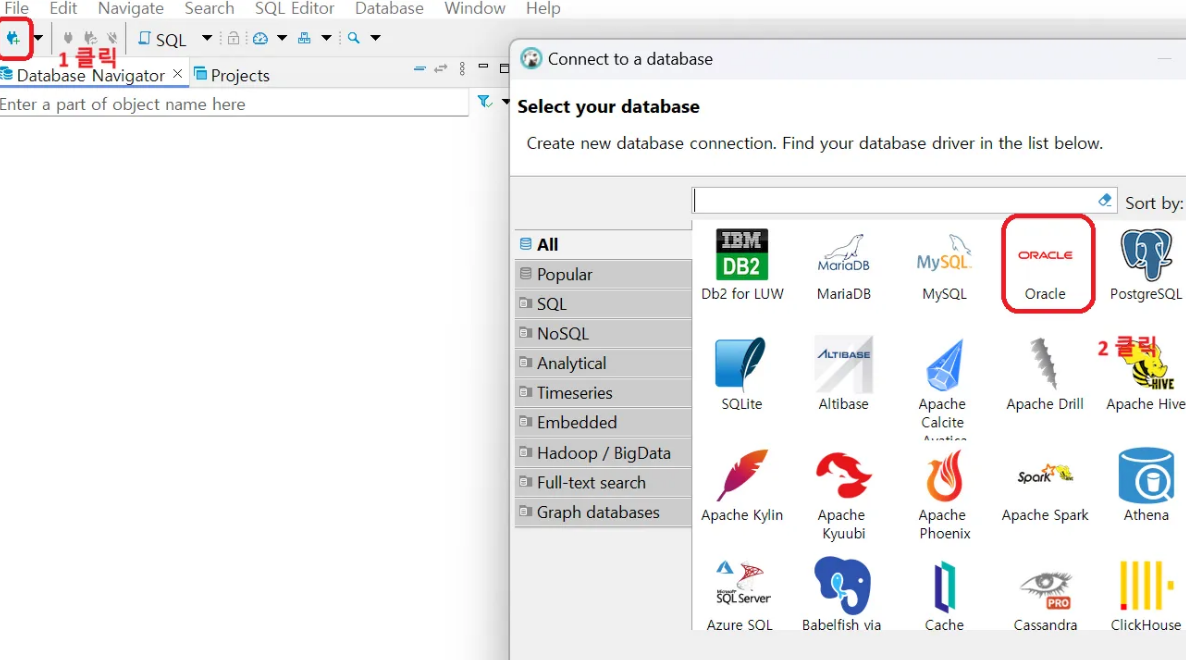Image resolution: width=1186 pixels, height=660 pixels.
Task: Select the Graph databases category
Action: pyautogui.click(x=603, y=512)
